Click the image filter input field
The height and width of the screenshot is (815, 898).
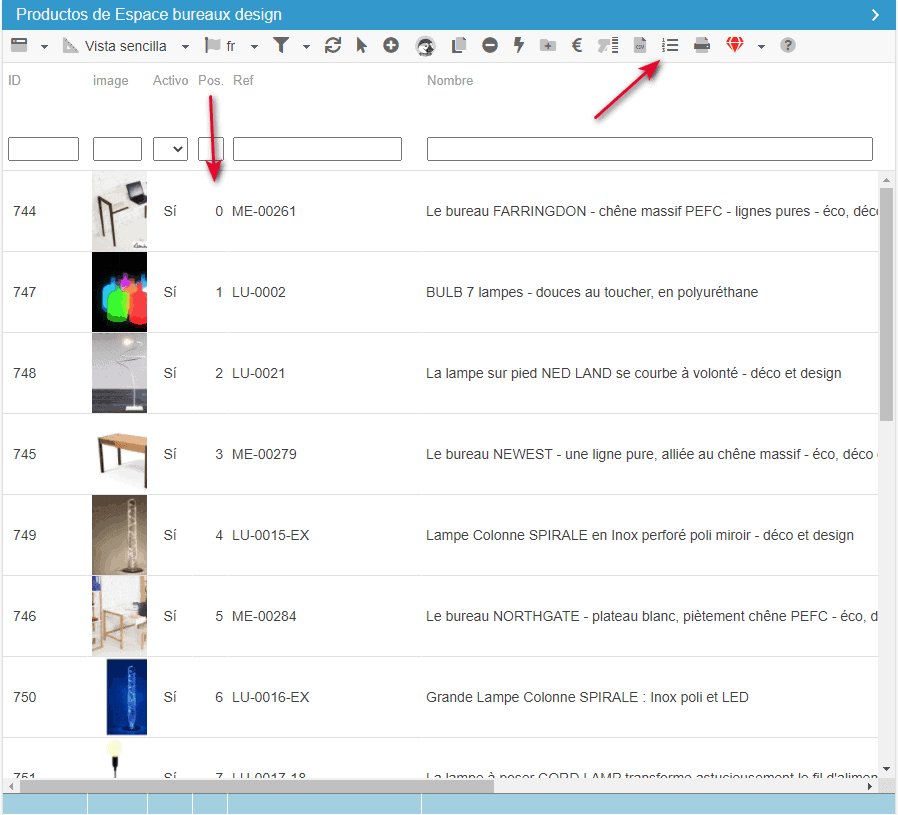(x=117, y=149)
